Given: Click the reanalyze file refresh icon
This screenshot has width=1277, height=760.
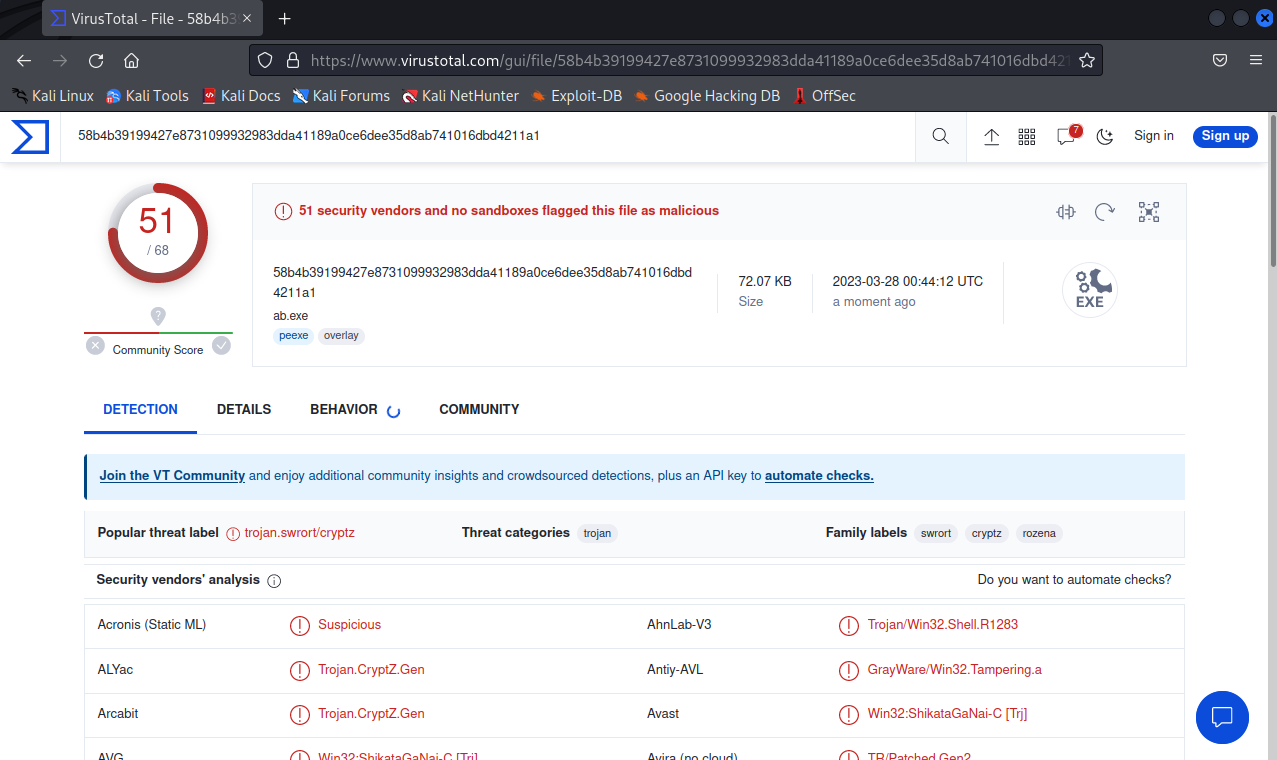Looking at the screenshot, I should click(x=1105, y=212).
